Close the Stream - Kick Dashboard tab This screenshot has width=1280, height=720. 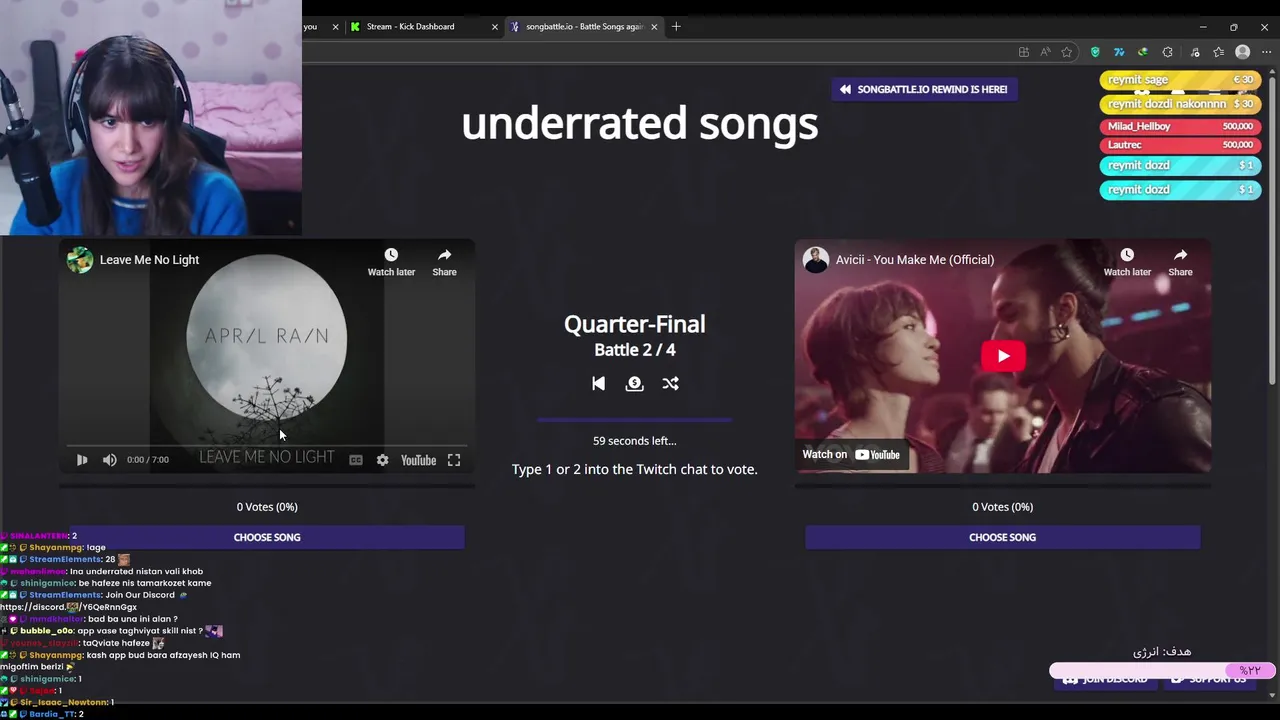pyautogui.click(x=494, y=27)
